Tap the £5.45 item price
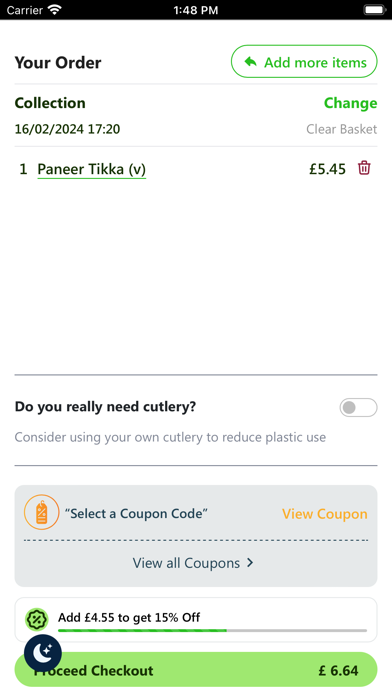Viewport: 392px width, 696px height. pyautogui.click(x=327, y=169)
